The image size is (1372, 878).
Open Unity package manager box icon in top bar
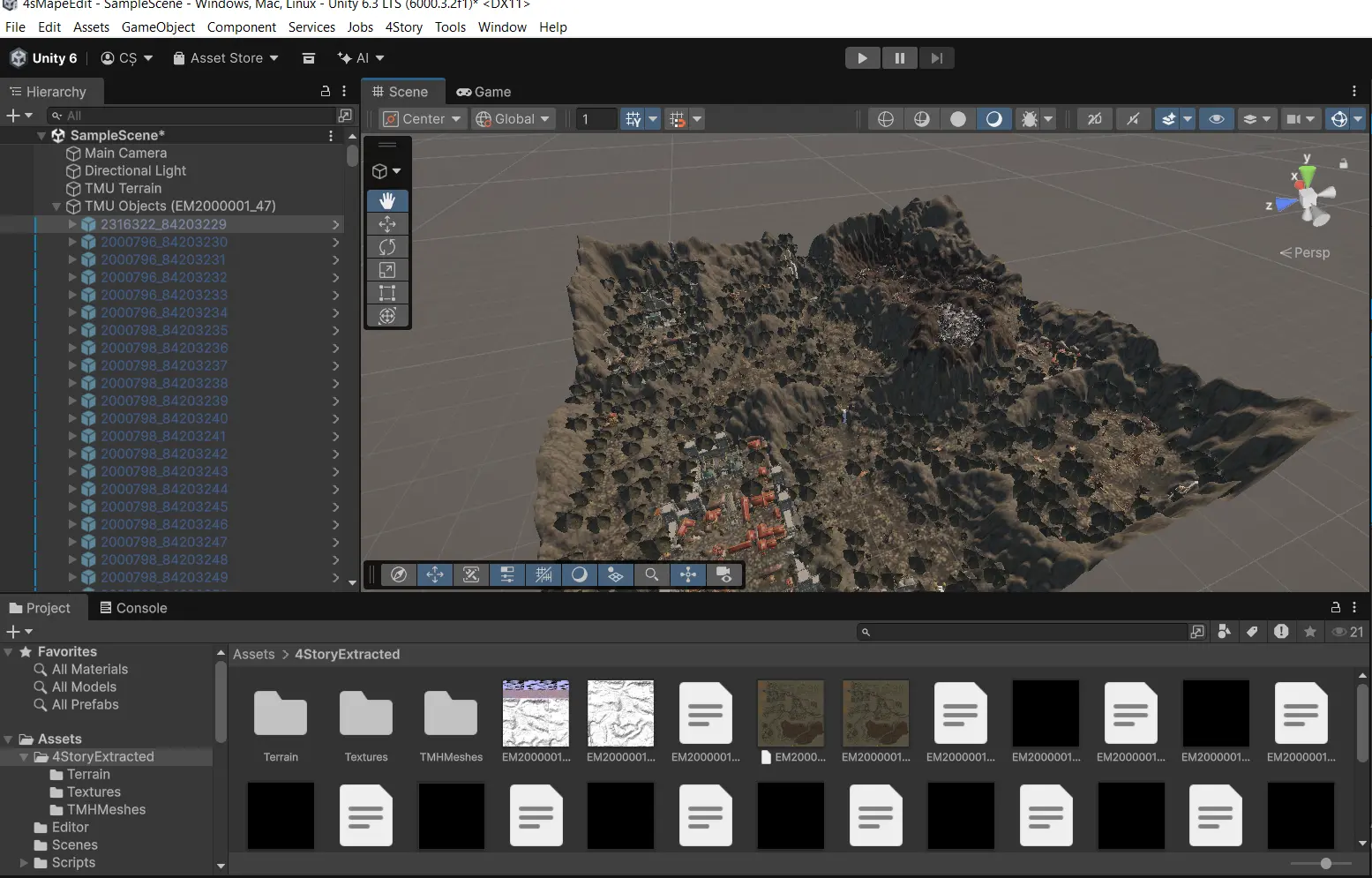point(308,58)
